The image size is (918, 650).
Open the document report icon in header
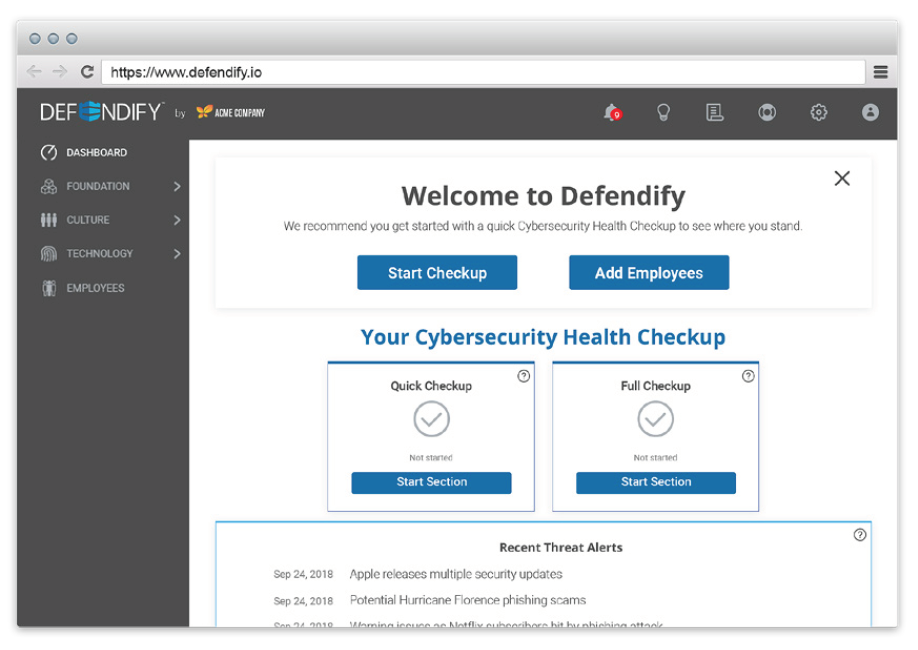714,112
